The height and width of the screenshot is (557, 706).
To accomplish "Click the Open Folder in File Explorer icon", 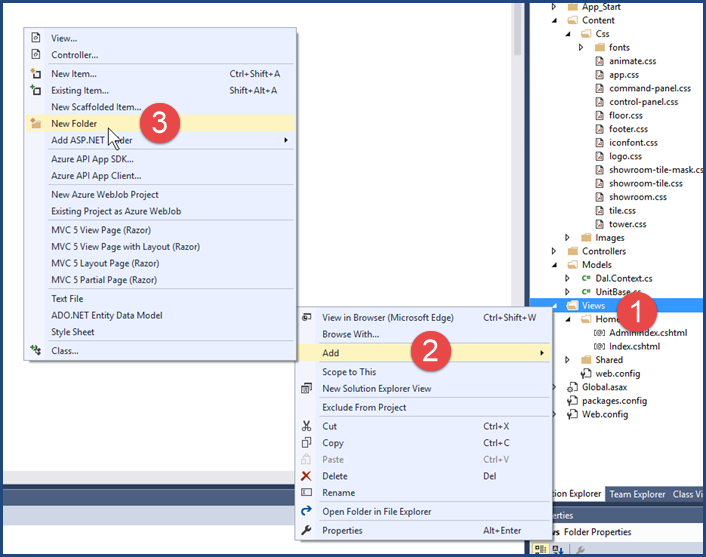I will pyautogui.click(x=306, y=512).
